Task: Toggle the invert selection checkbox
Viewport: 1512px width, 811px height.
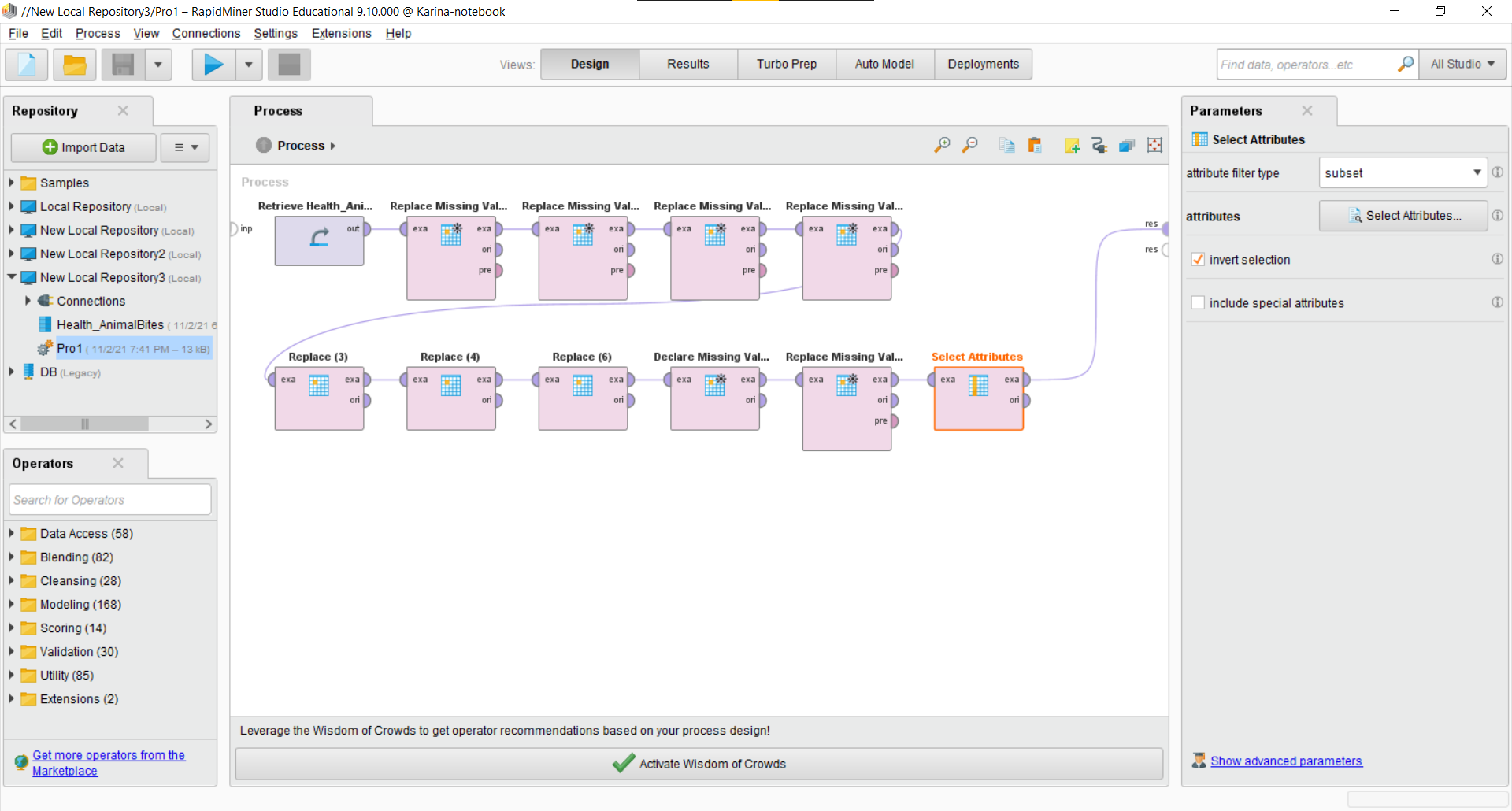Action: (1198, 259)
